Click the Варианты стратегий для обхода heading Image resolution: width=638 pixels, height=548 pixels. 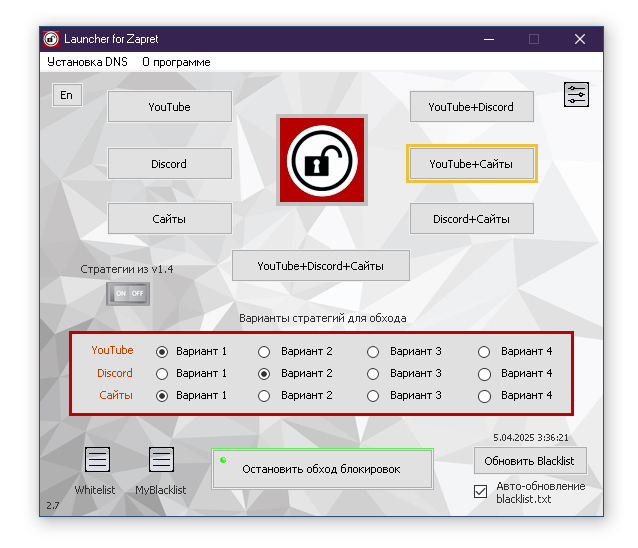323,318
